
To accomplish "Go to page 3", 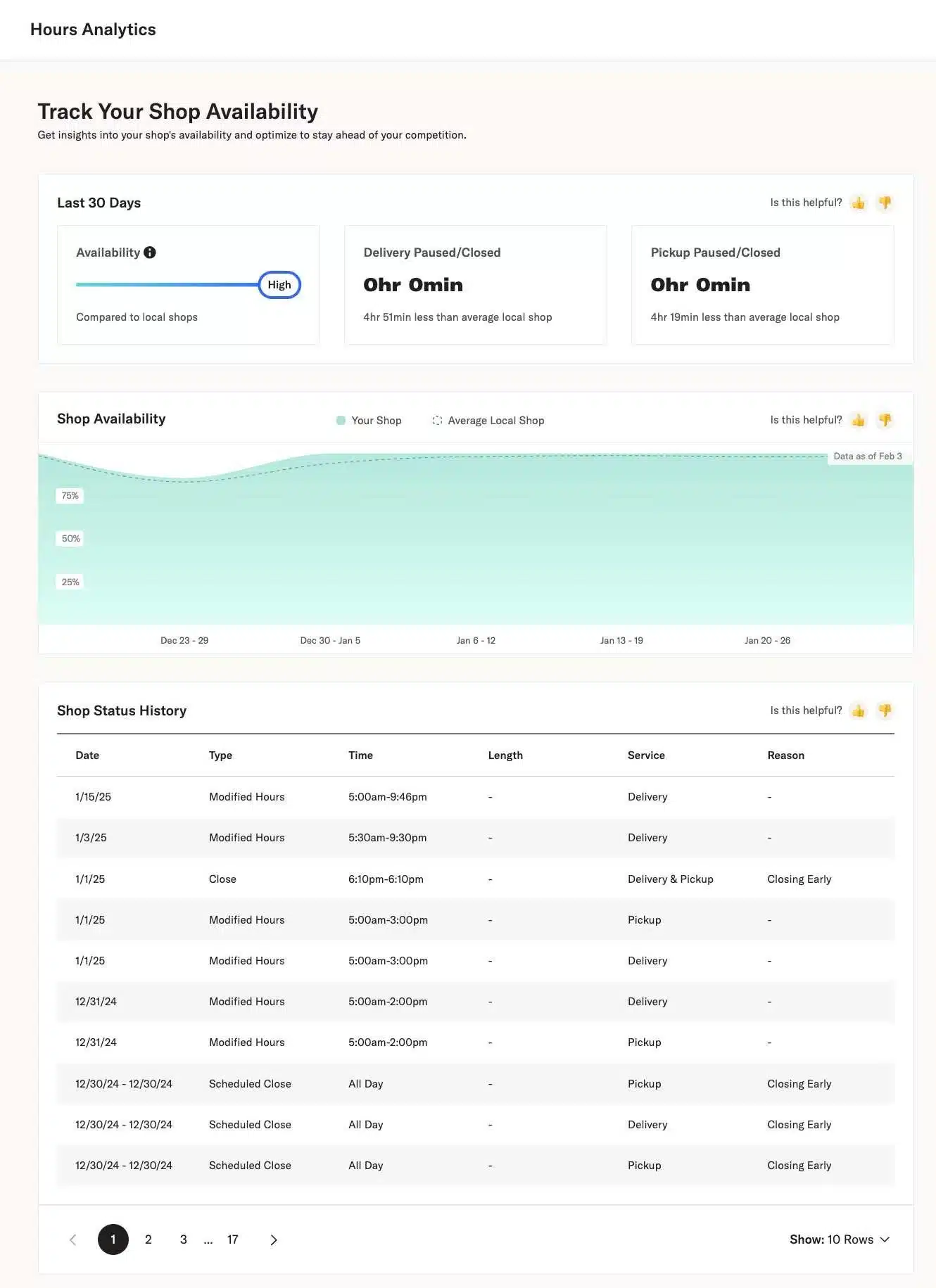I will click(183, 1239).
